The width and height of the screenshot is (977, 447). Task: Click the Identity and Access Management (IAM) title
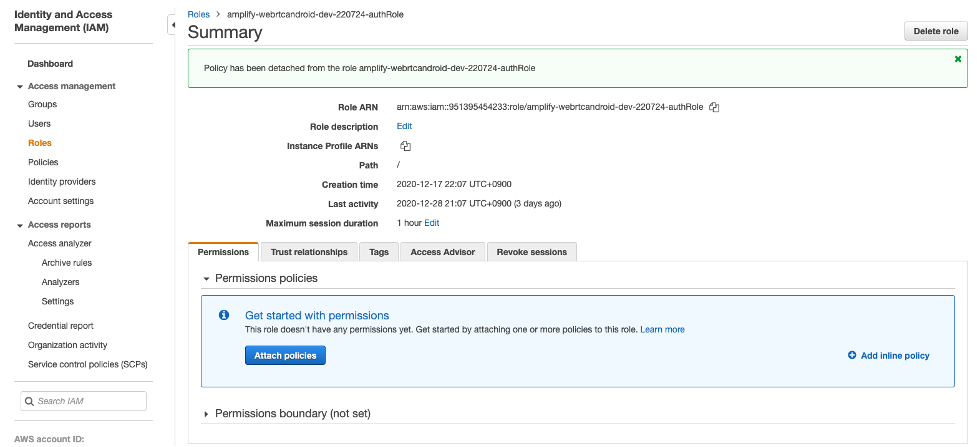pos(62,21)
